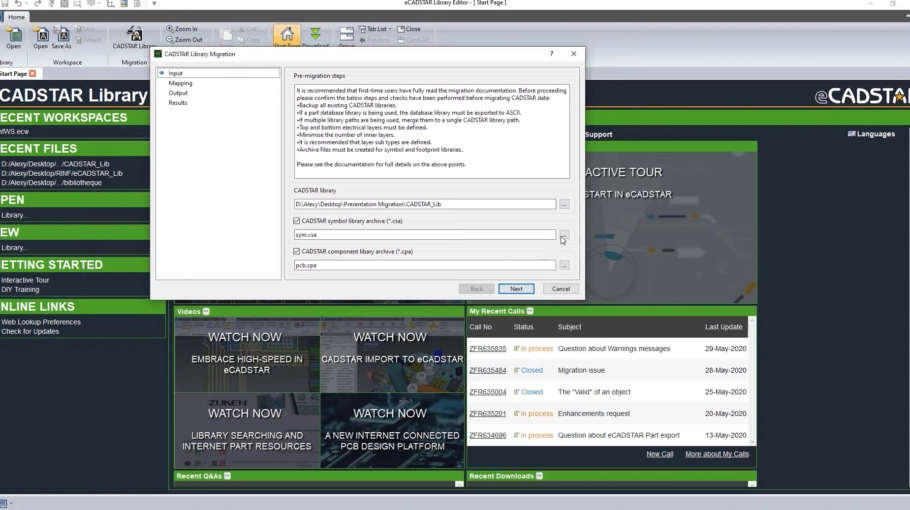The height and width of the screenshot is (510, 910).
Task: Click the Zoom In tool
Action: 182,28
